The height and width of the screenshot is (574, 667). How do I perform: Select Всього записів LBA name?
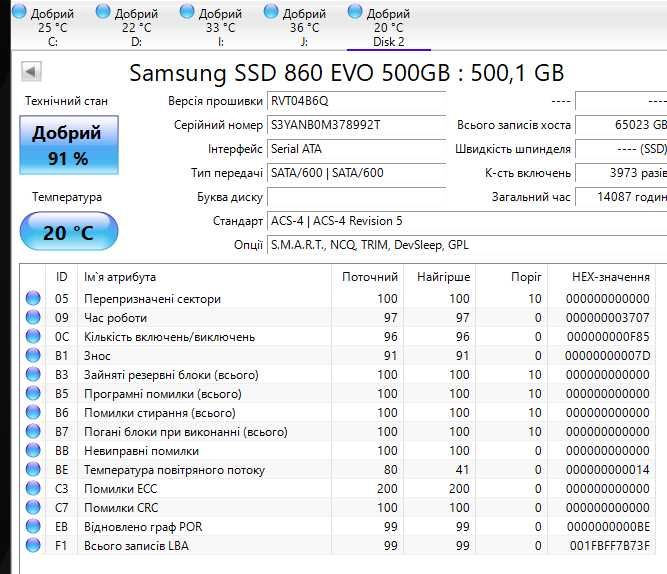pyautogui.click(x=136, y=546)
